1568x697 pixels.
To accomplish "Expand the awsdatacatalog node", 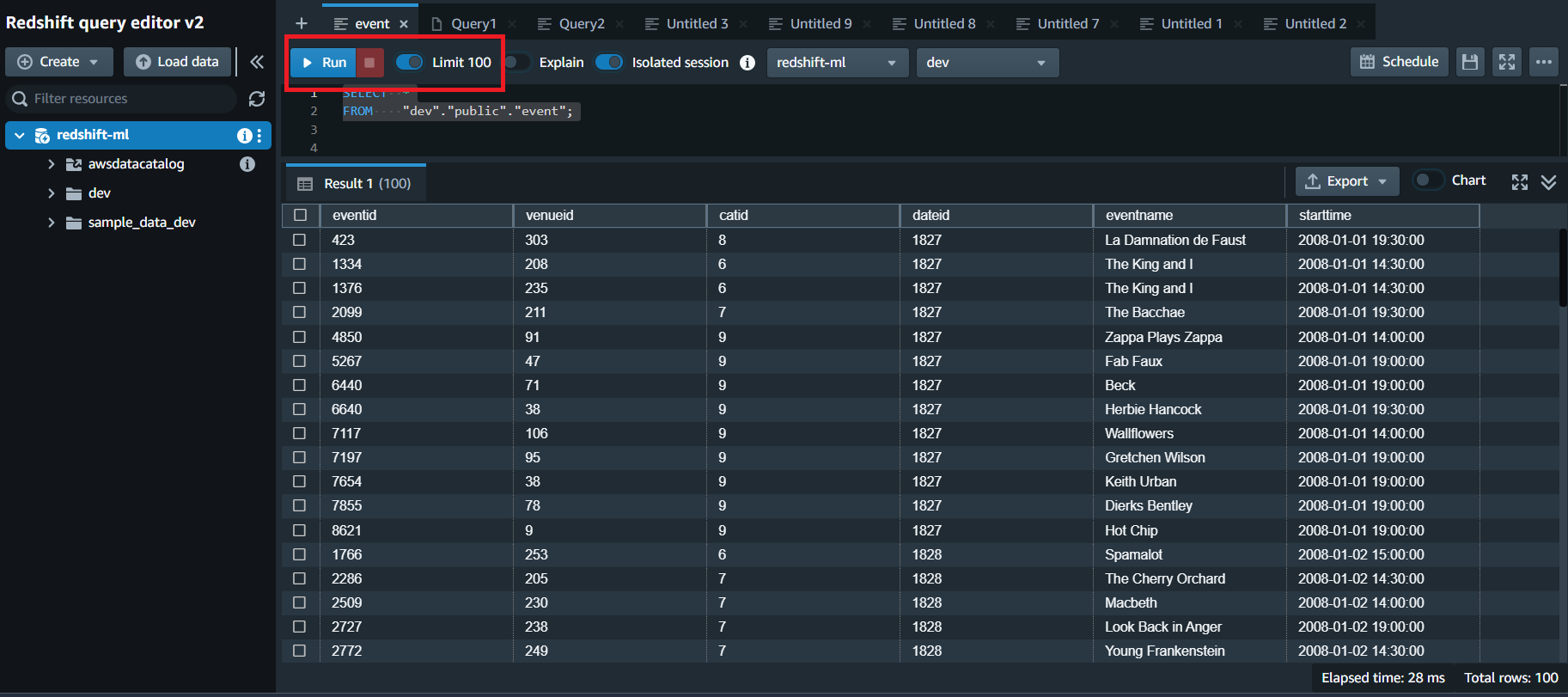I will [x=52, y=164].
